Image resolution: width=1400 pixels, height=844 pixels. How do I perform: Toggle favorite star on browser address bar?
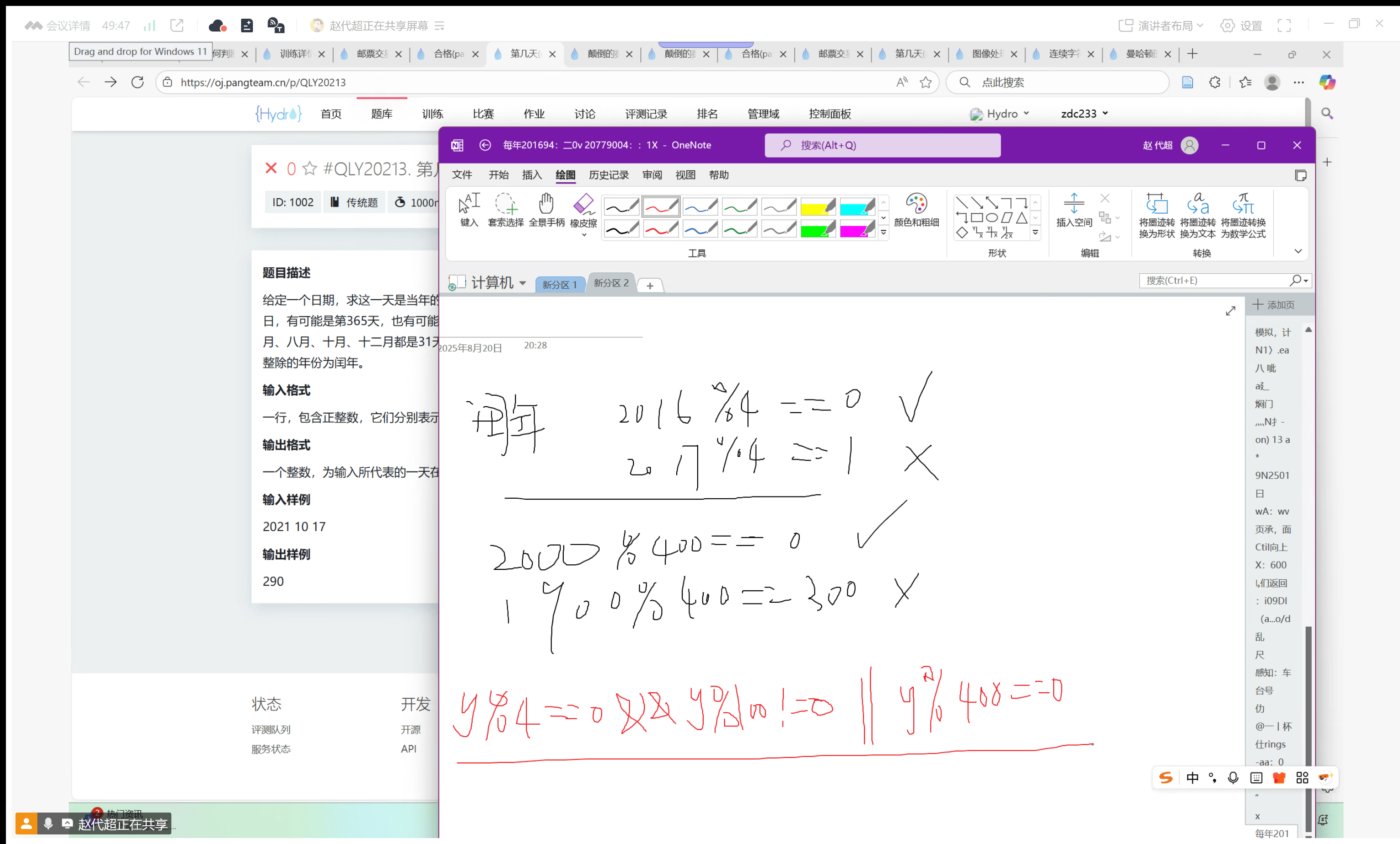[x=926, y=82]
